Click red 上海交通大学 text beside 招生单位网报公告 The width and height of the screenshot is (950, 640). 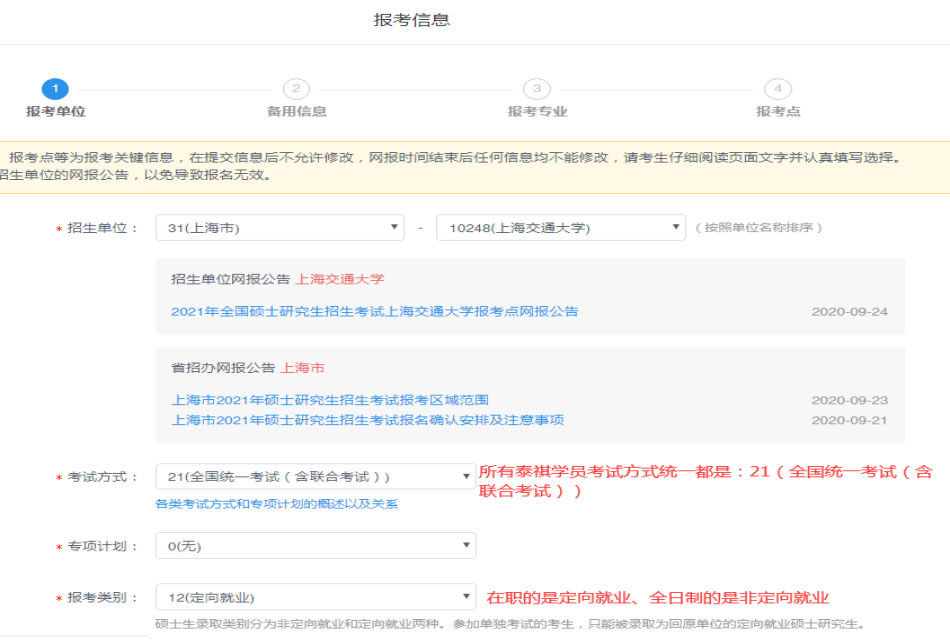pyautogui.click(x=339, y=279)
